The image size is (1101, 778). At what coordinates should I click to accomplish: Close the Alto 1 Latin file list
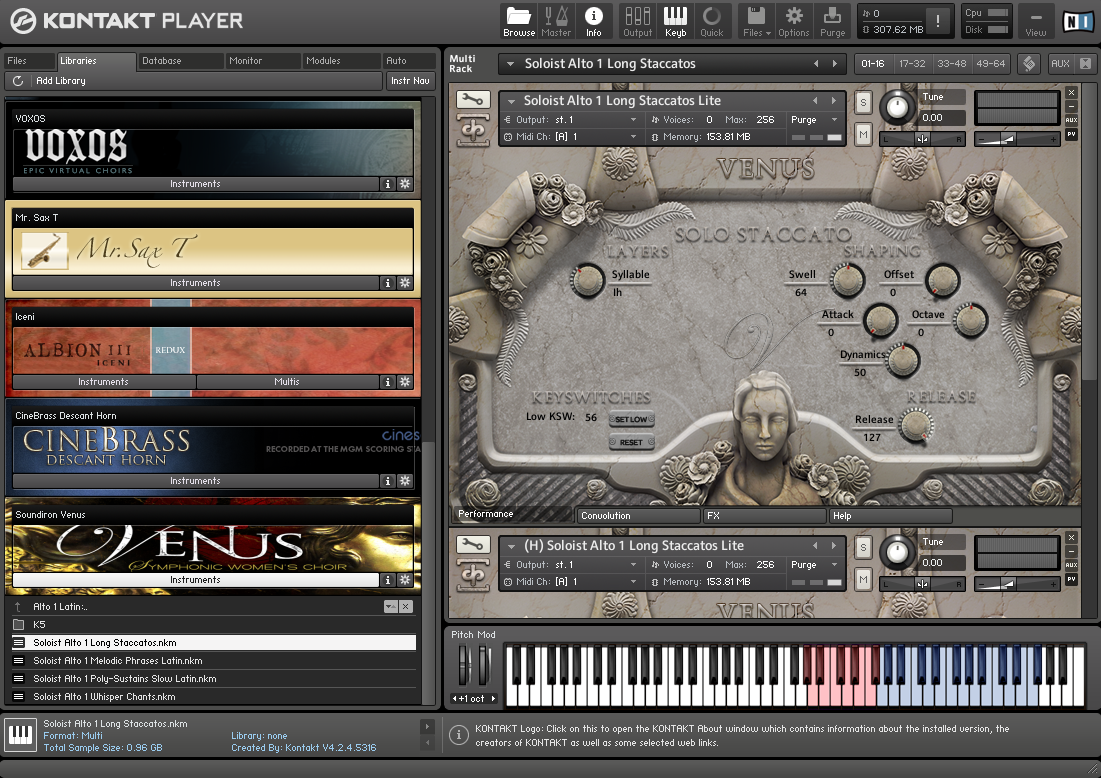point(406,607)
